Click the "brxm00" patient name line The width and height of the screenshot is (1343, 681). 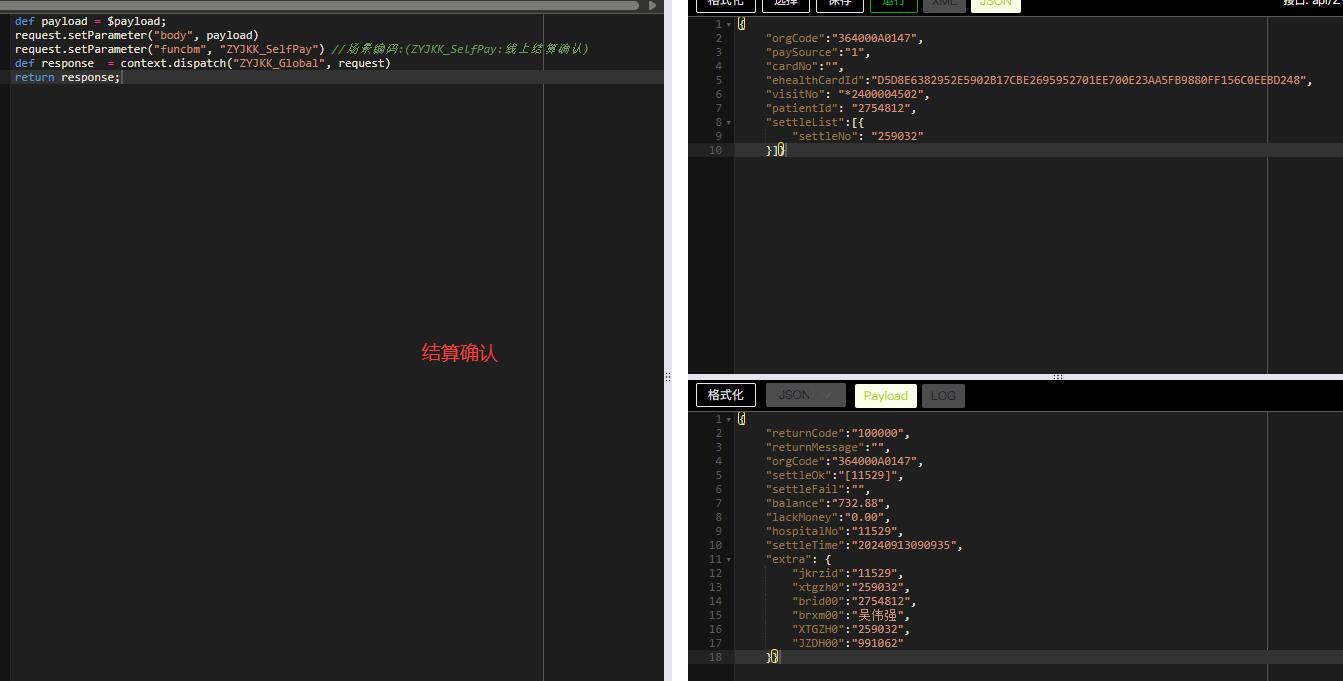pos(851,616)
